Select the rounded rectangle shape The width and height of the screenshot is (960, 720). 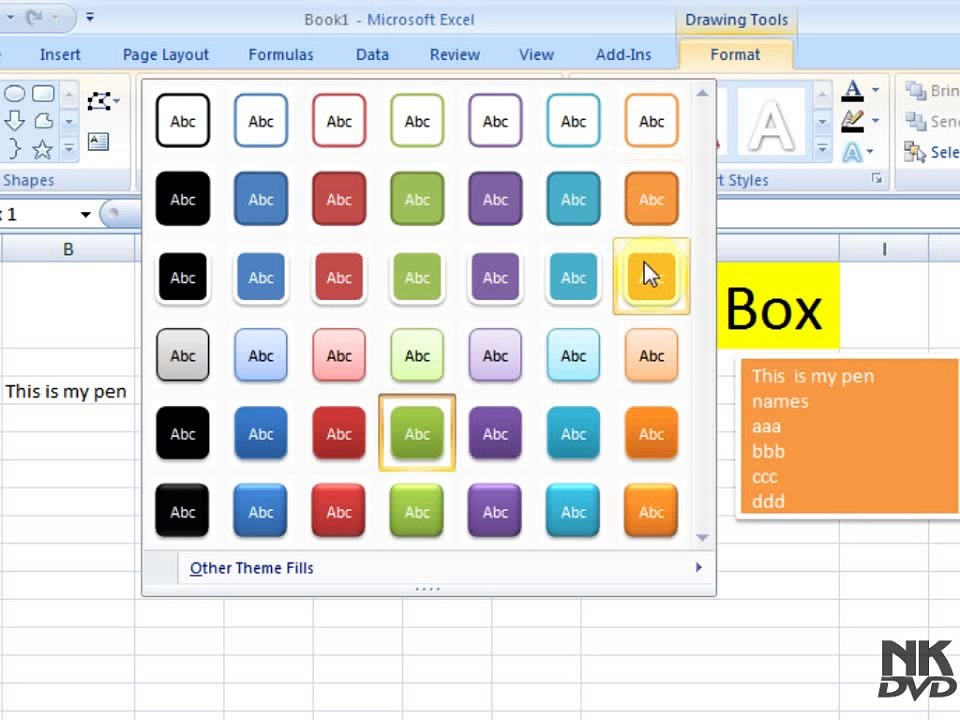(x=43, y=94)
